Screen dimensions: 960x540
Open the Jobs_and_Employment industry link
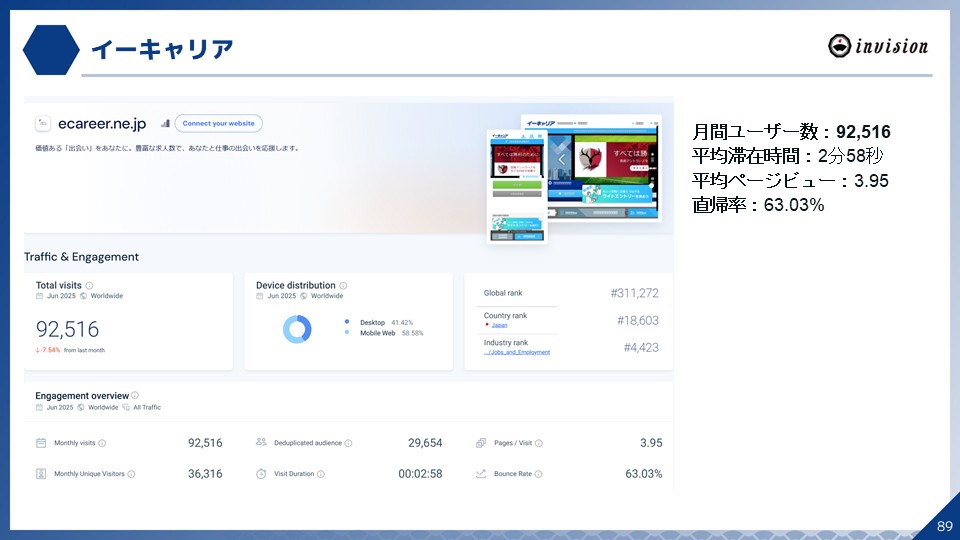[517, 352]
